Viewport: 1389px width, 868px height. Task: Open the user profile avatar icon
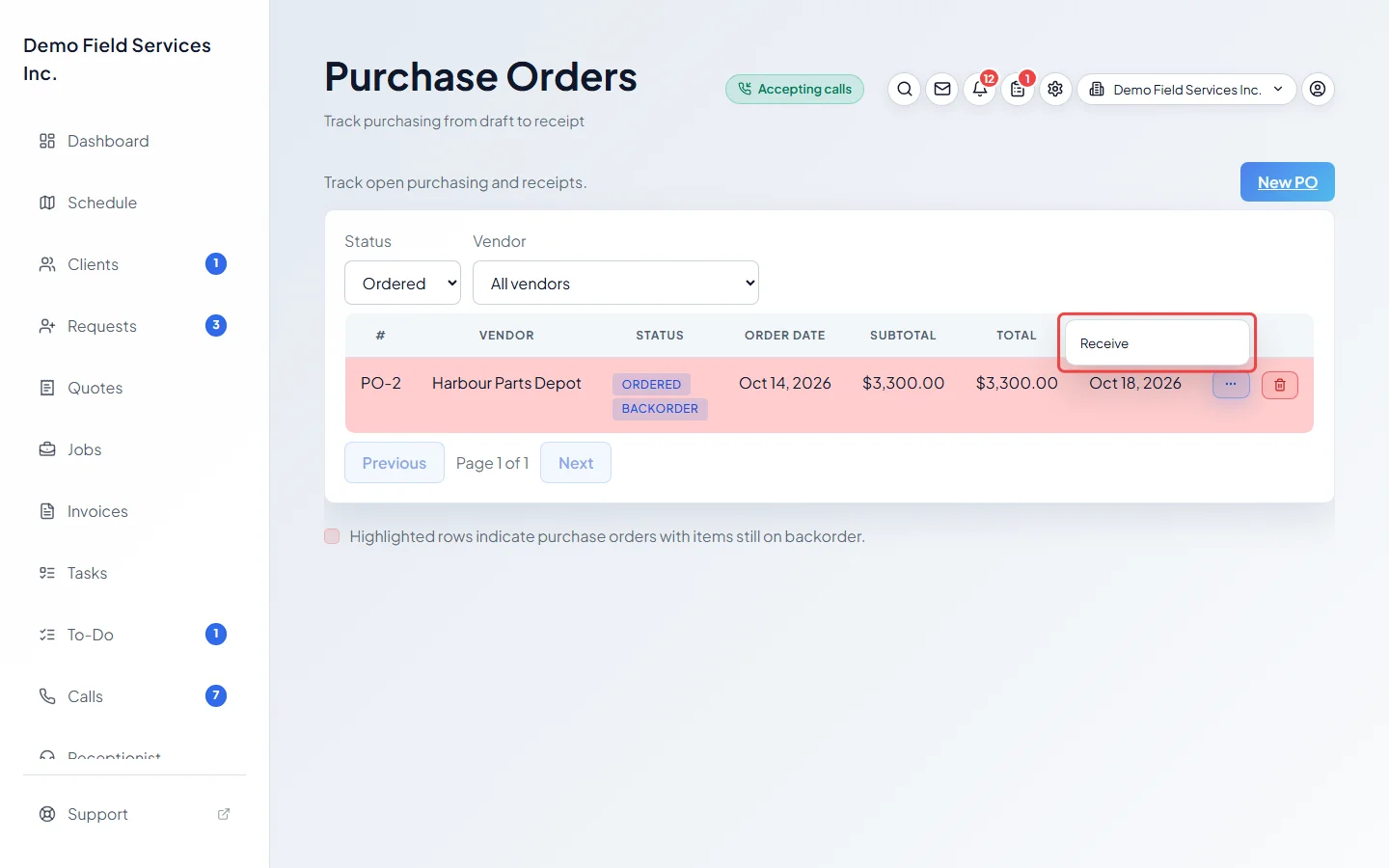pyautogui.click(x=1318, y=89)
